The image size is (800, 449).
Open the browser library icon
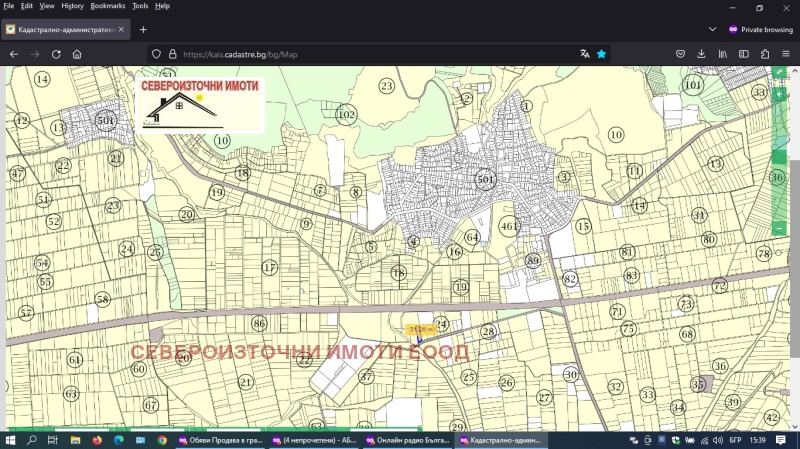(x=722, y=54)
